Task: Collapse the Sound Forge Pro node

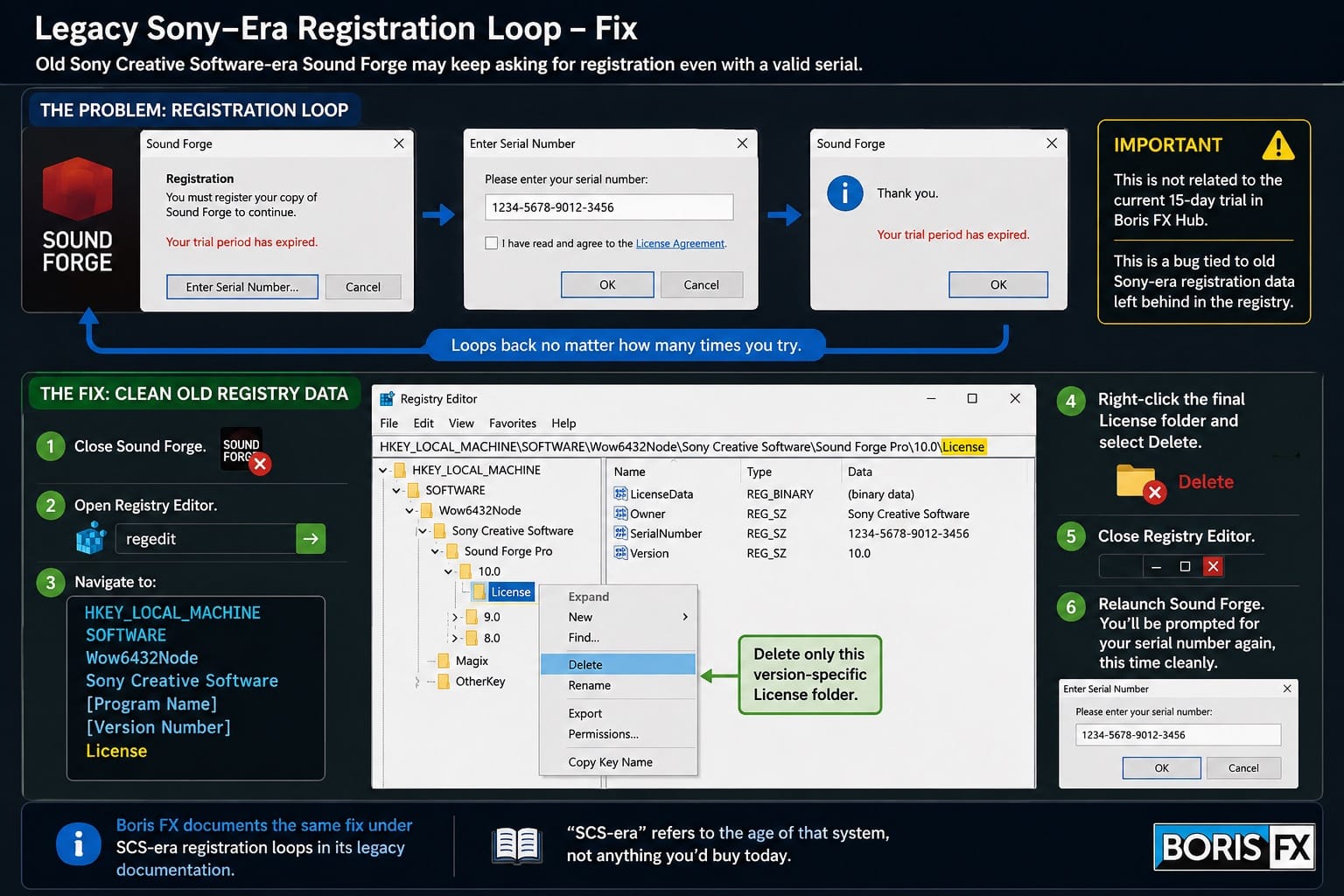Action: [436, 552]
